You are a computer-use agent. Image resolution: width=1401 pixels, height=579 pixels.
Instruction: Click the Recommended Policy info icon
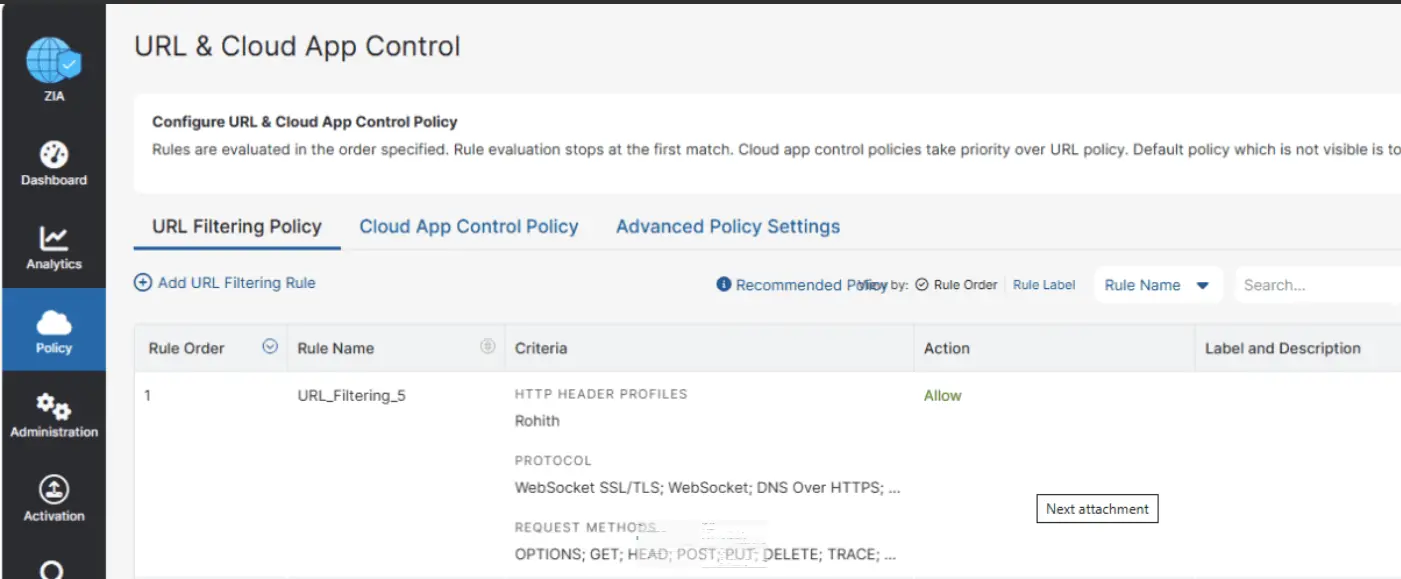tap(724, 285)
